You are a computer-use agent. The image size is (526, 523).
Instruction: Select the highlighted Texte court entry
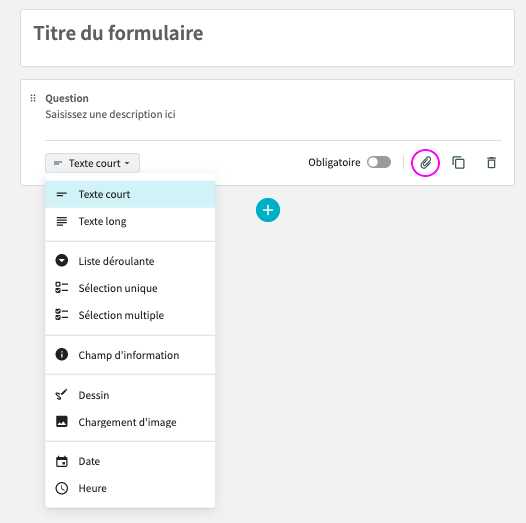click(130, 194)
